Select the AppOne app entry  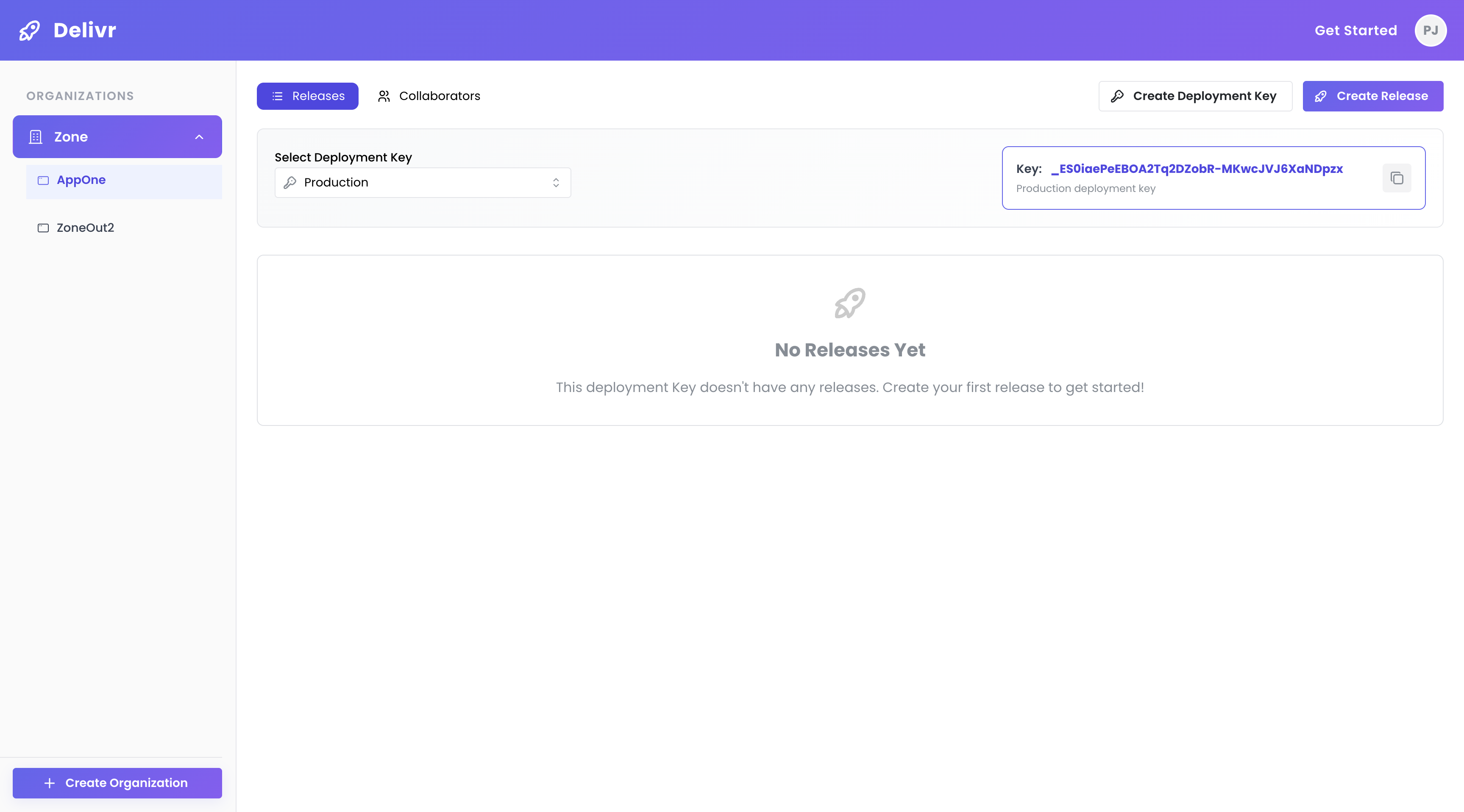[x=81, y=180]
